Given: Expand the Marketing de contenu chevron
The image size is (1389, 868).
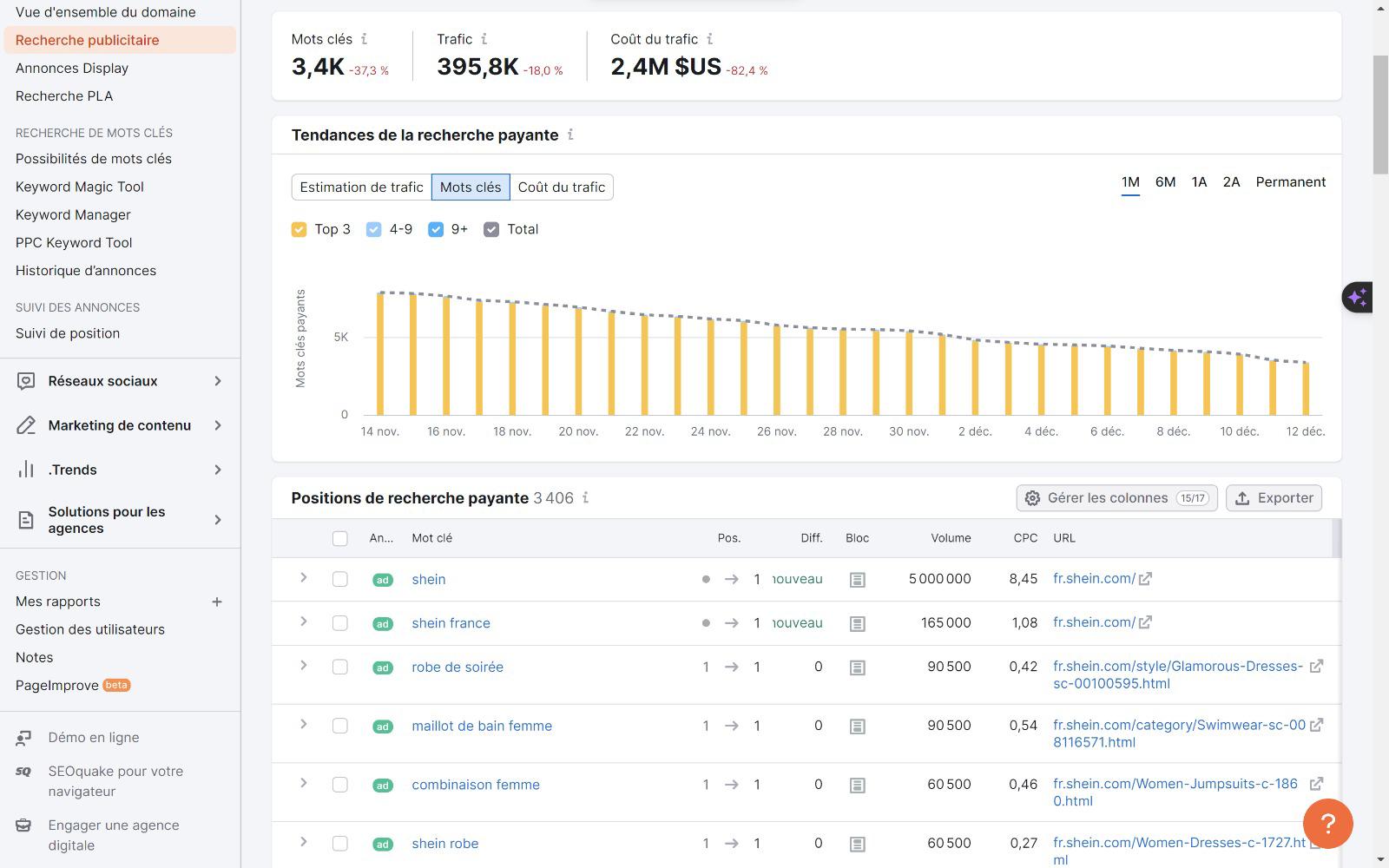Looking at the screenshot, I should point(218,425).
